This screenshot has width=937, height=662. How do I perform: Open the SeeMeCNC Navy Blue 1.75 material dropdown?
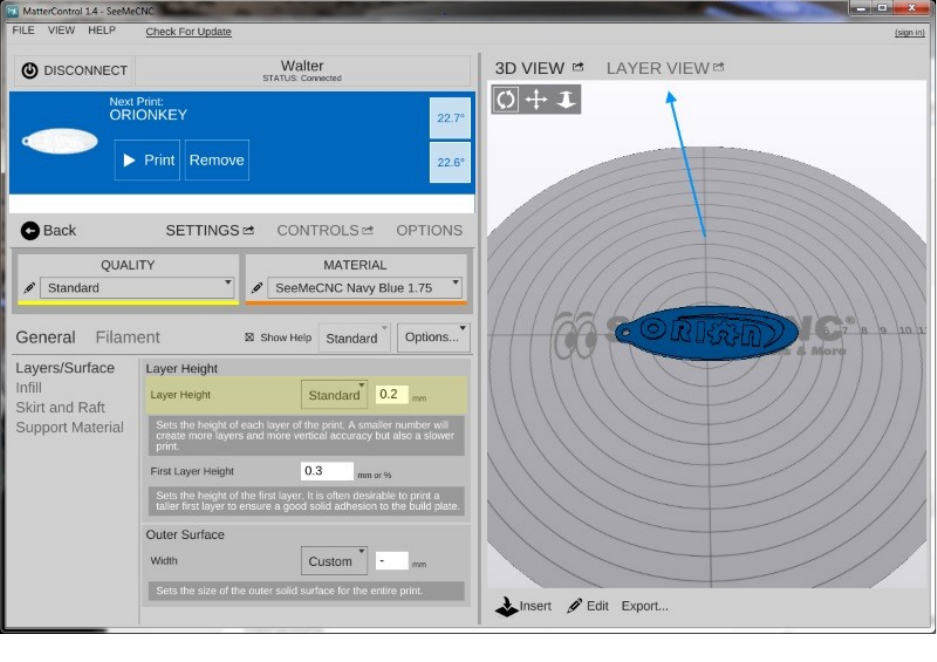[365, 288]
